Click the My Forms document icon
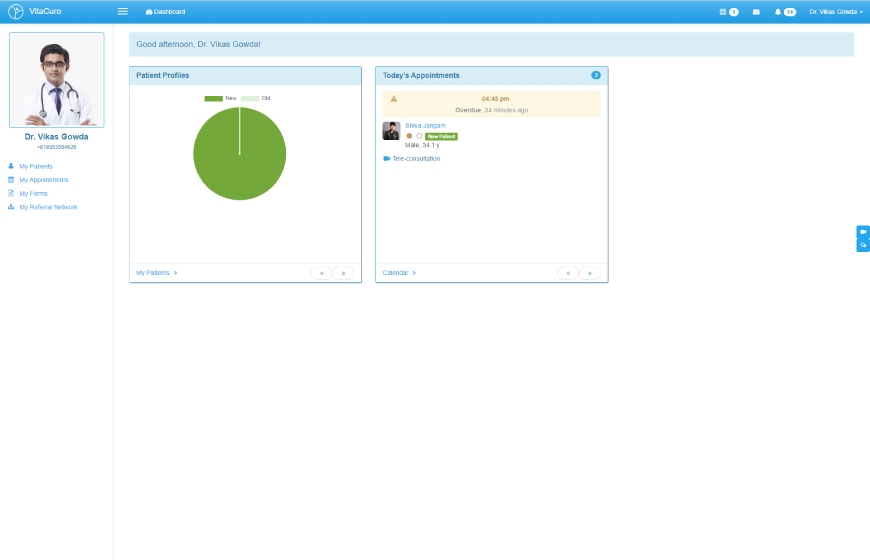 (x=11, y=193)
